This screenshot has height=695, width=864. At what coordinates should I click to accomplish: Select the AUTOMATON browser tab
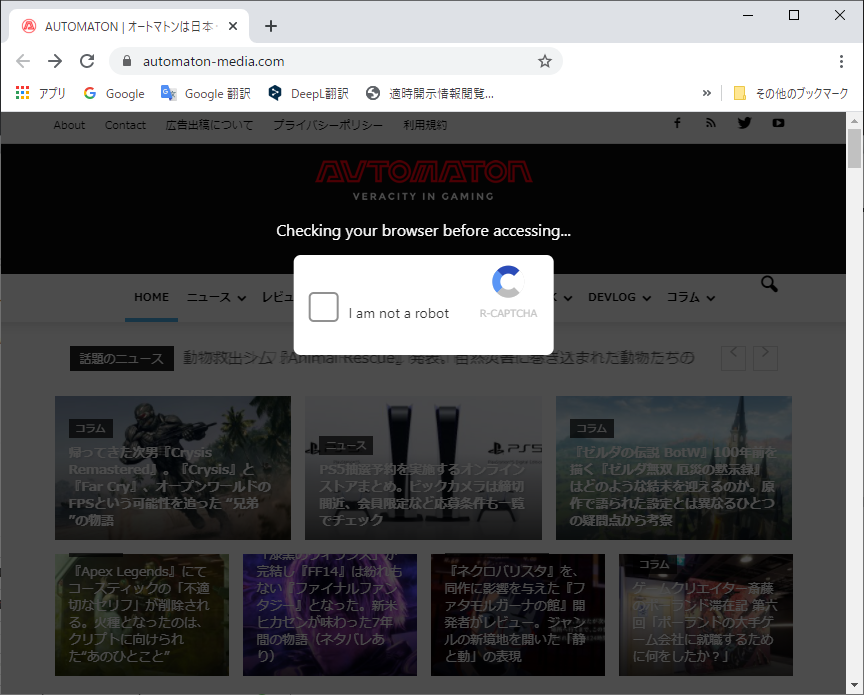tap(129, 26)
